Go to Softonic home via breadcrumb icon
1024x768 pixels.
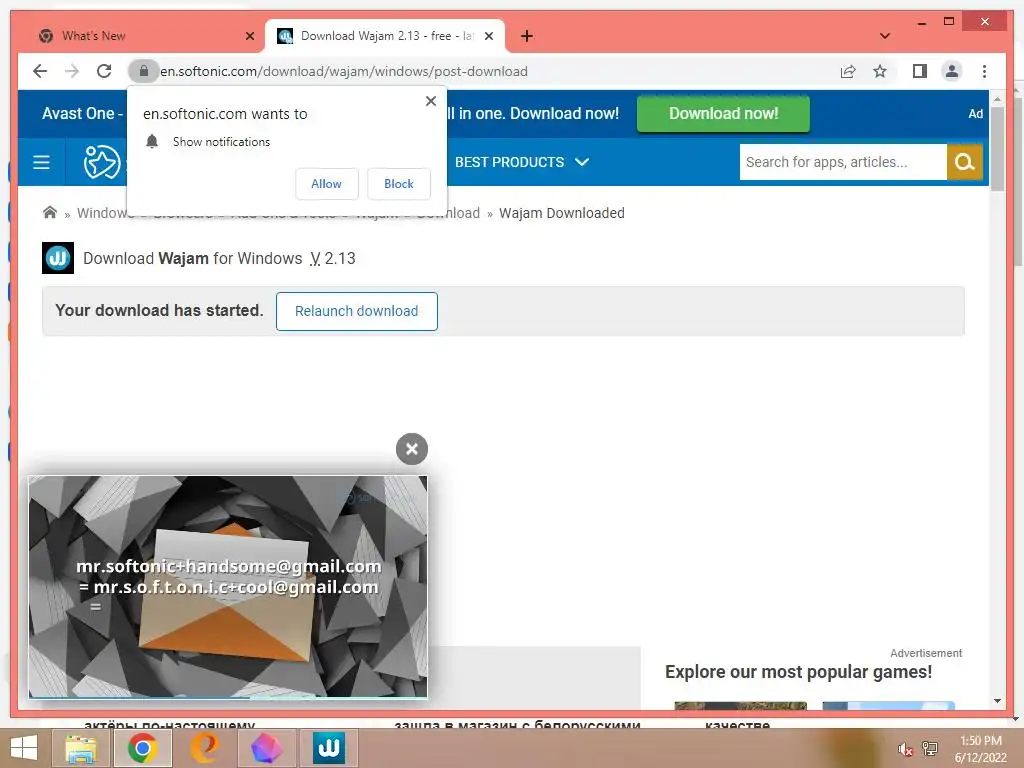click(x=50, y=212)
